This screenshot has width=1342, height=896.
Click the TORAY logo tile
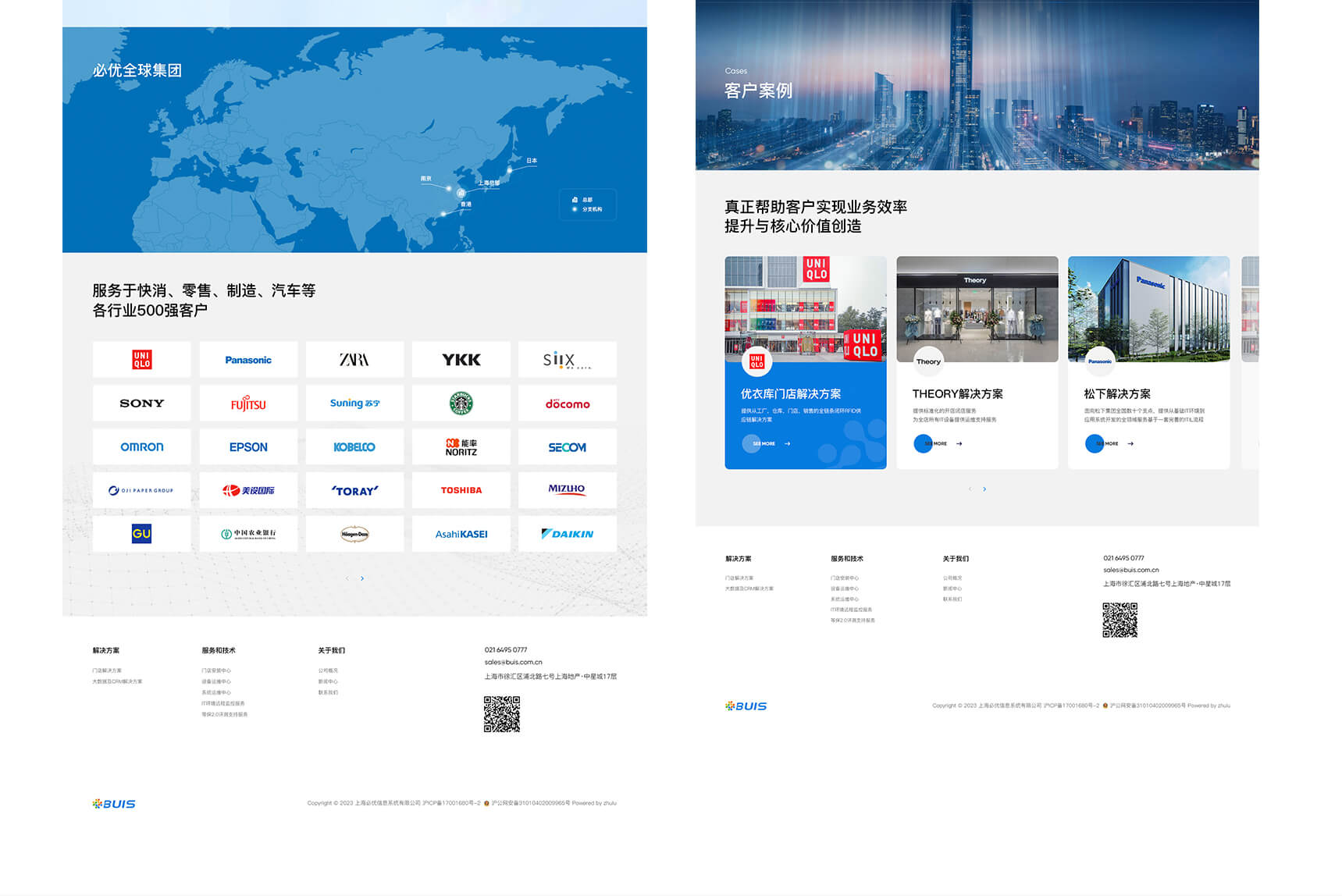click(354, 490)
